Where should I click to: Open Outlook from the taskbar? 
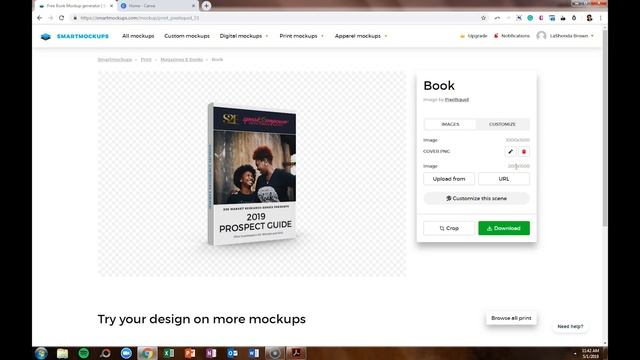pyautogui.click(x=232, y=353)
